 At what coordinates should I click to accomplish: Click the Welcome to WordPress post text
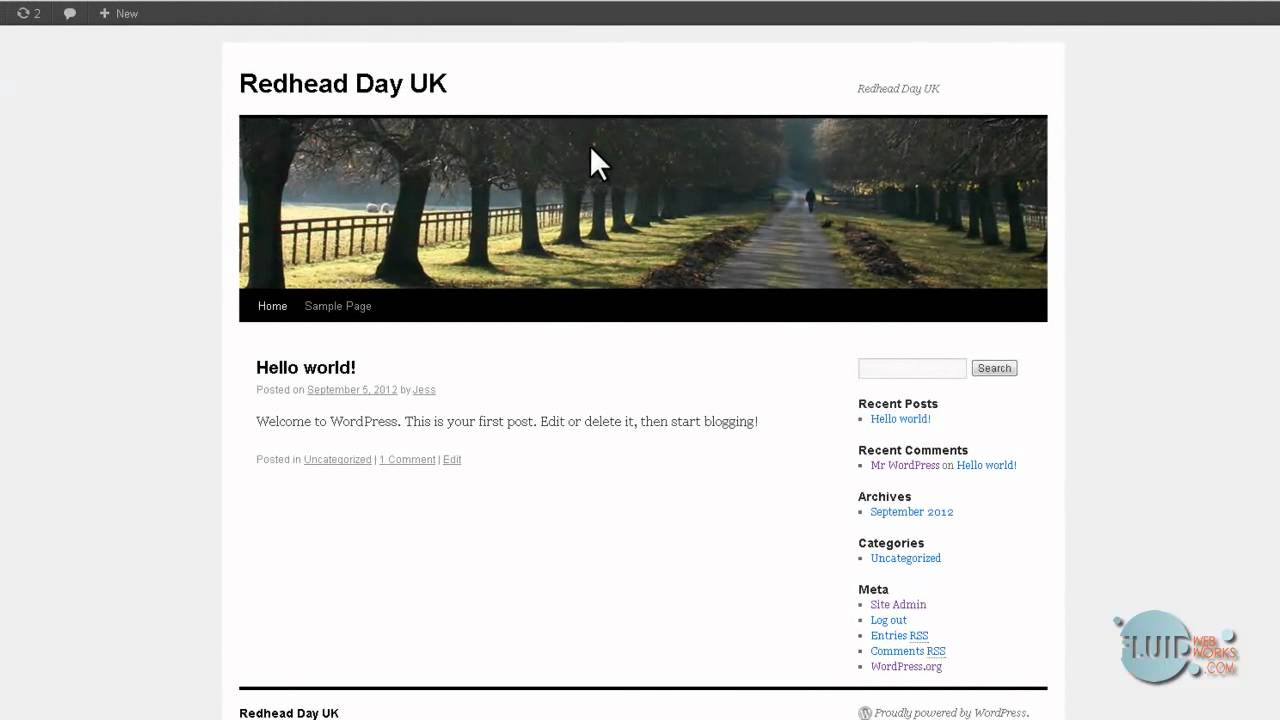(x=507, y=422)
